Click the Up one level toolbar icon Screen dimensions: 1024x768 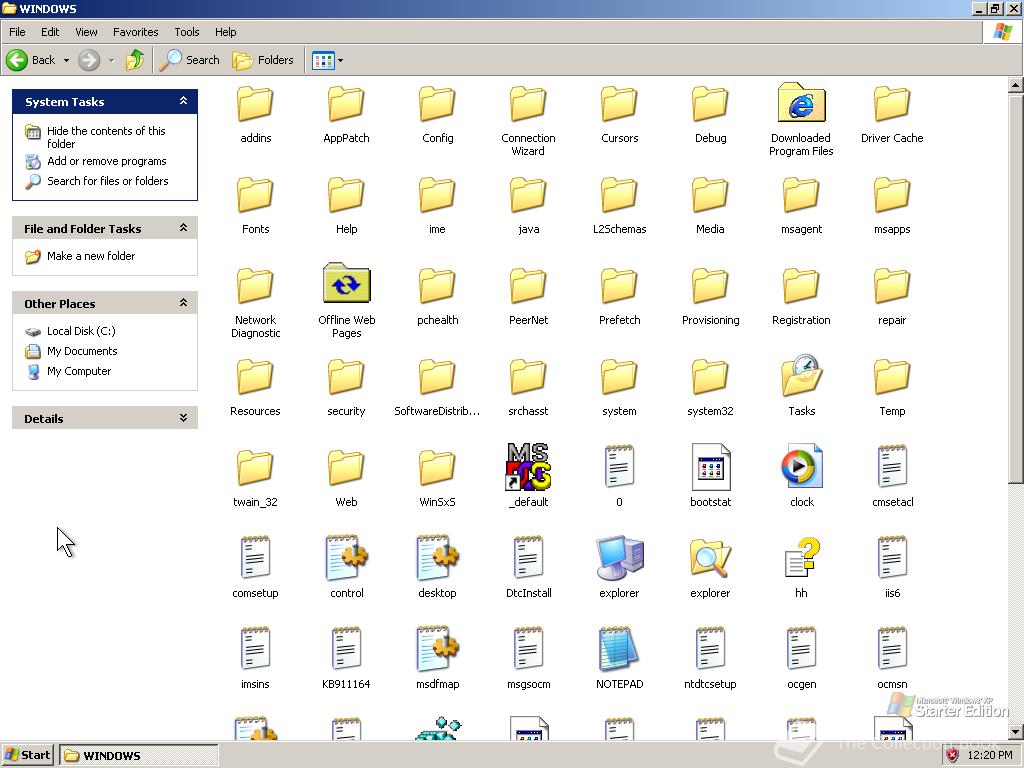click(135, 60)
